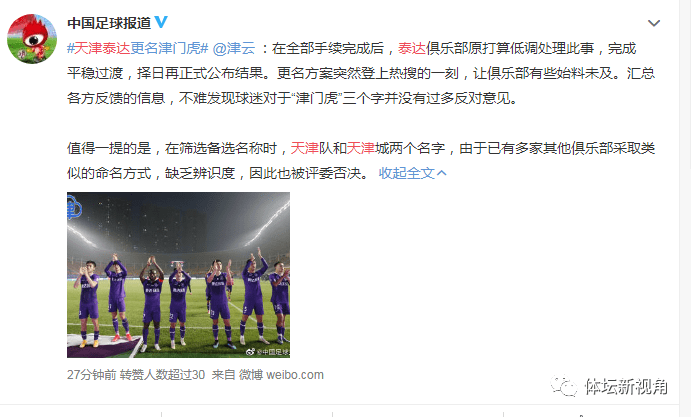Open the #天津泰达更名津门虎# hashtag topic
The width and height of the screenshot is (691, 417).
pyautogui.click(x=137, y=48)
